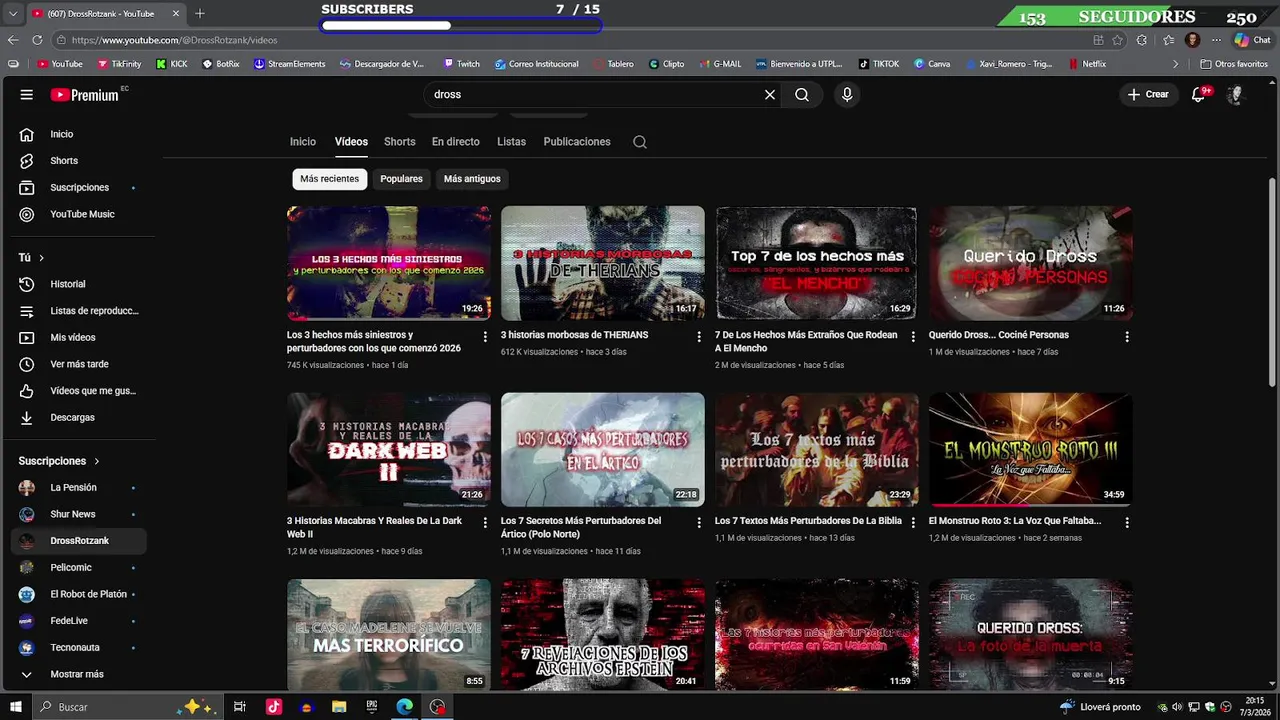Select Más recientes filter chip
The width and height of the screenshot is (1280, 720).
[329, 179]
